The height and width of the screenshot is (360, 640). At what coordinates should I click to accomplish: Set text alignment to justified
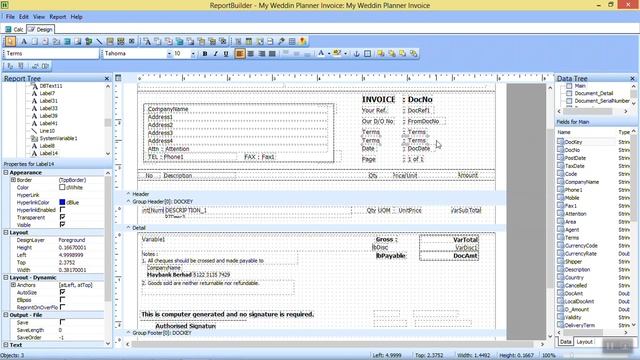[272, 53]
